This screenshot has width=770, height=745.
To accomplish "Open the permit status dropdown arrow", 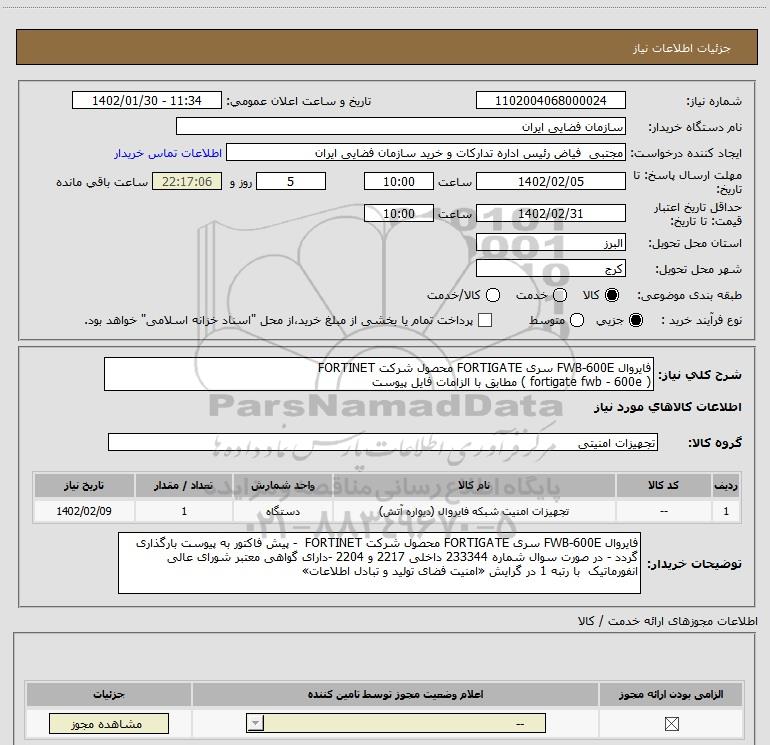I will [x=255, y=723].
